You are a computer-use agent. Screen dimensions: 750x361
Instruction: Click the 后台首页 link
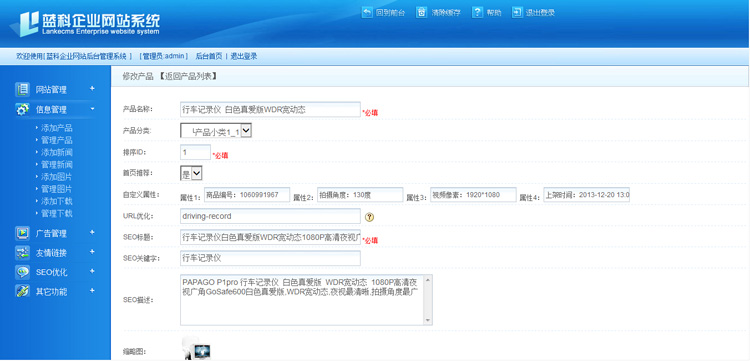point(209,56)
